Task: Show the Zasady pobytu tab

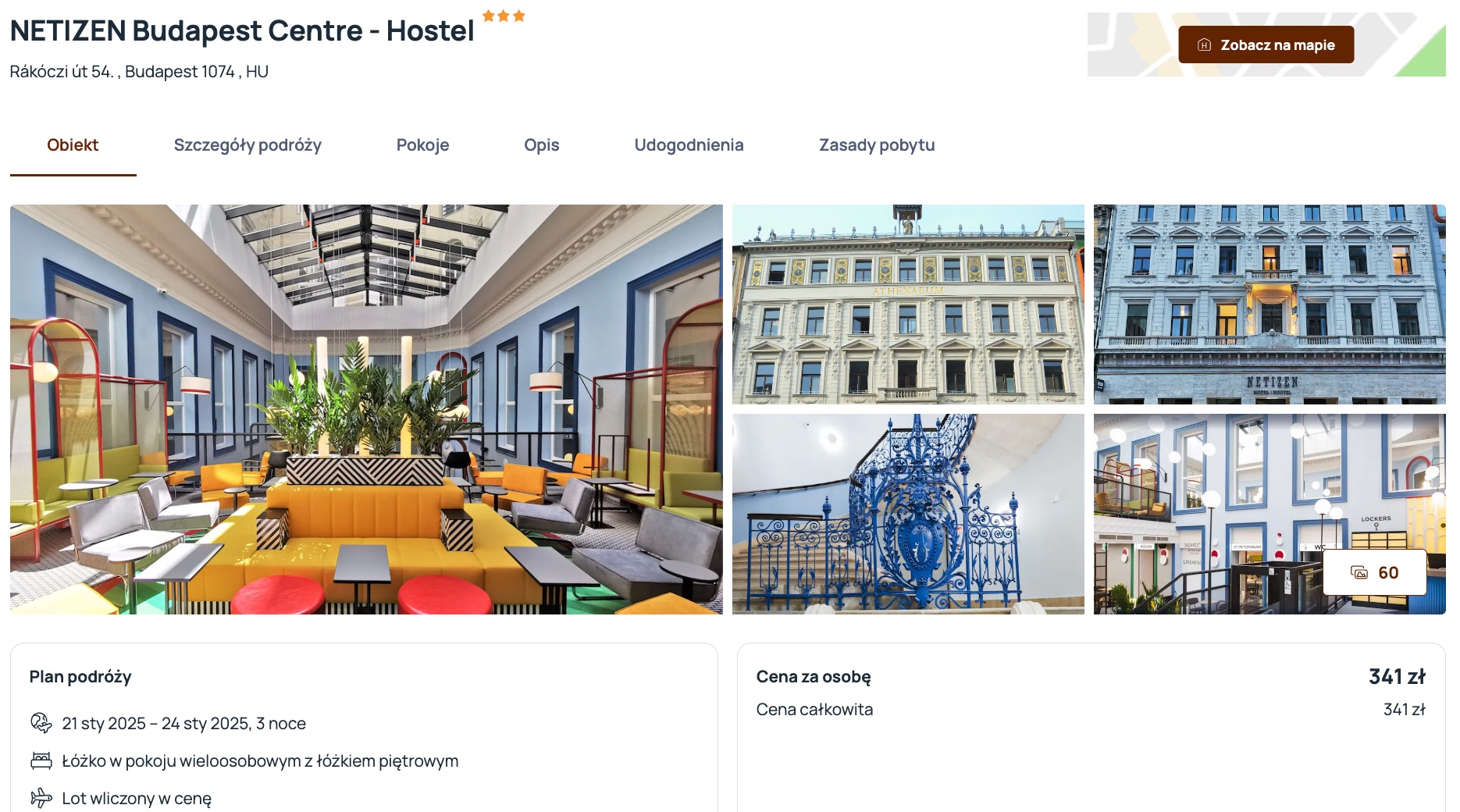Action: [x=877, y=145]
